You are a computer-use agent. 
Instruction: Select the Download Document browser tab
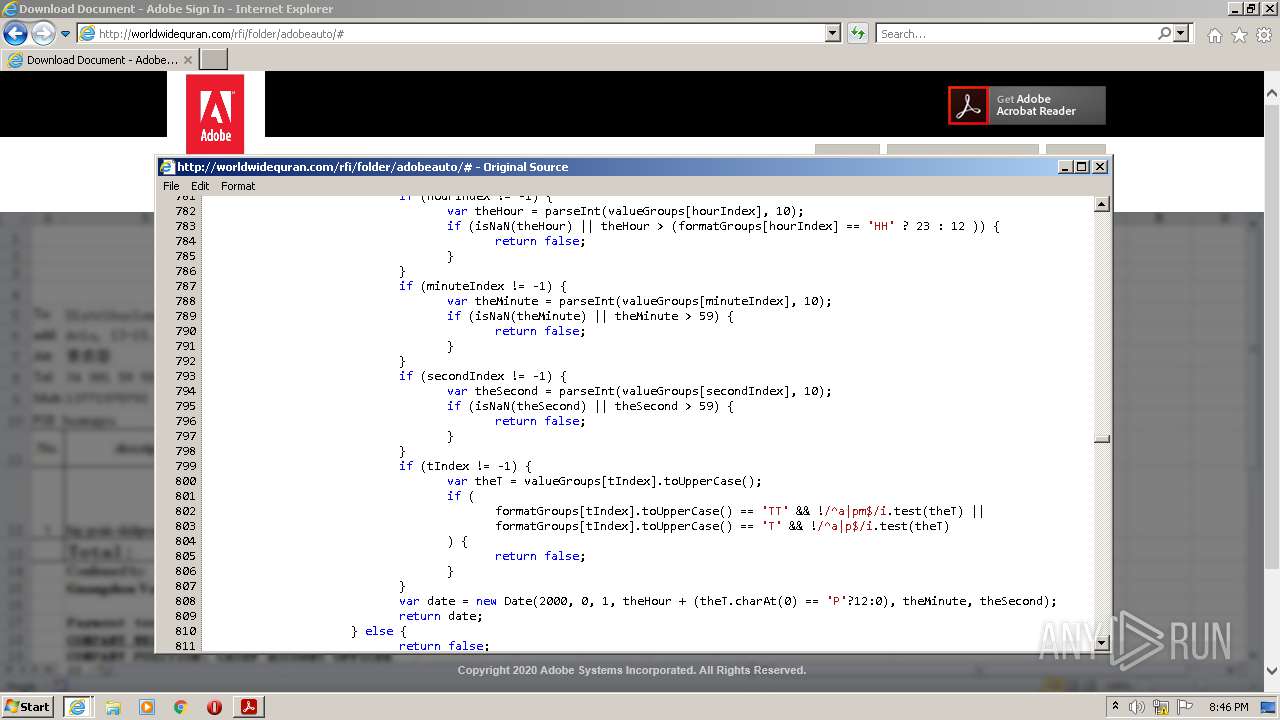(x=100, y=60)
